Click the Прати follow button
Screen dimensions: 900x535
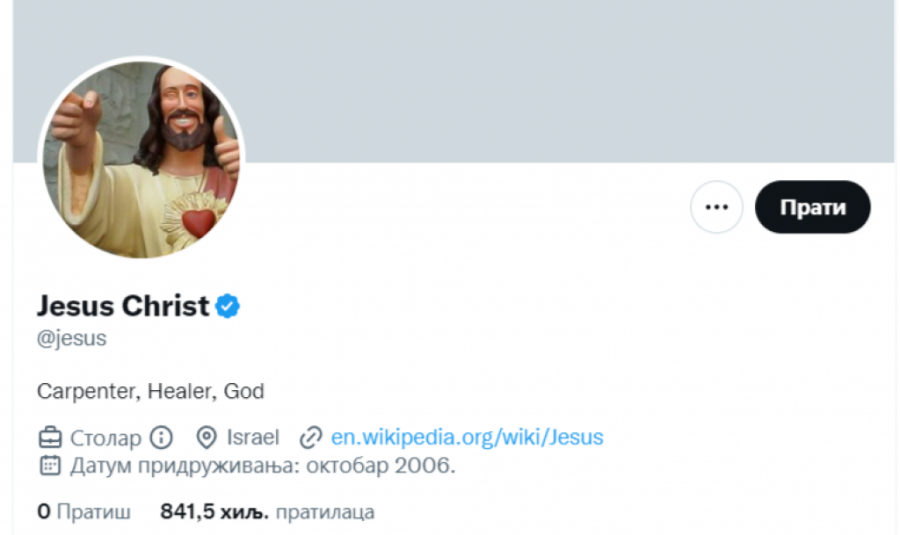[812, 207]
